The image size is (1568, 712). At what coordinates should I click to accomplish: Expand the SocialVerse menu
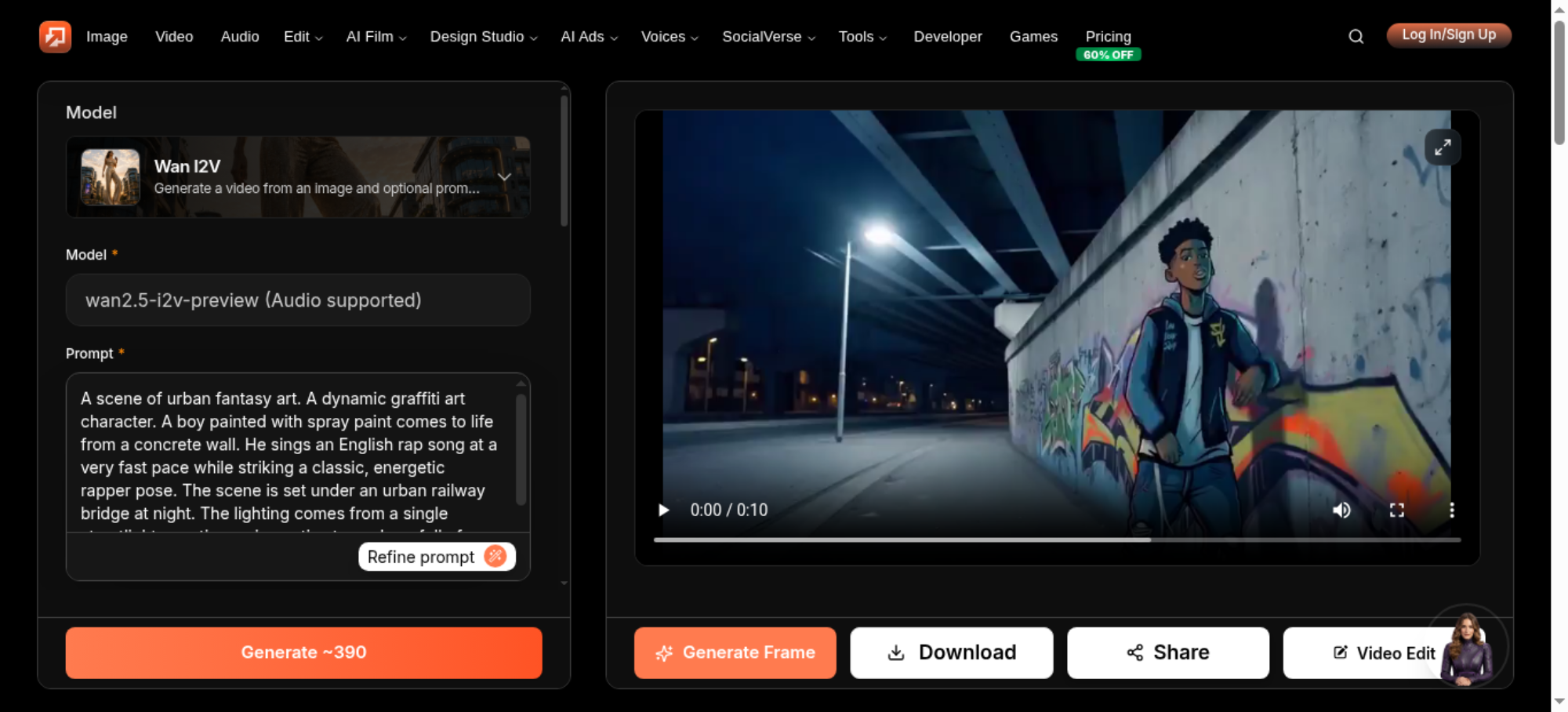tap(768, 37)
